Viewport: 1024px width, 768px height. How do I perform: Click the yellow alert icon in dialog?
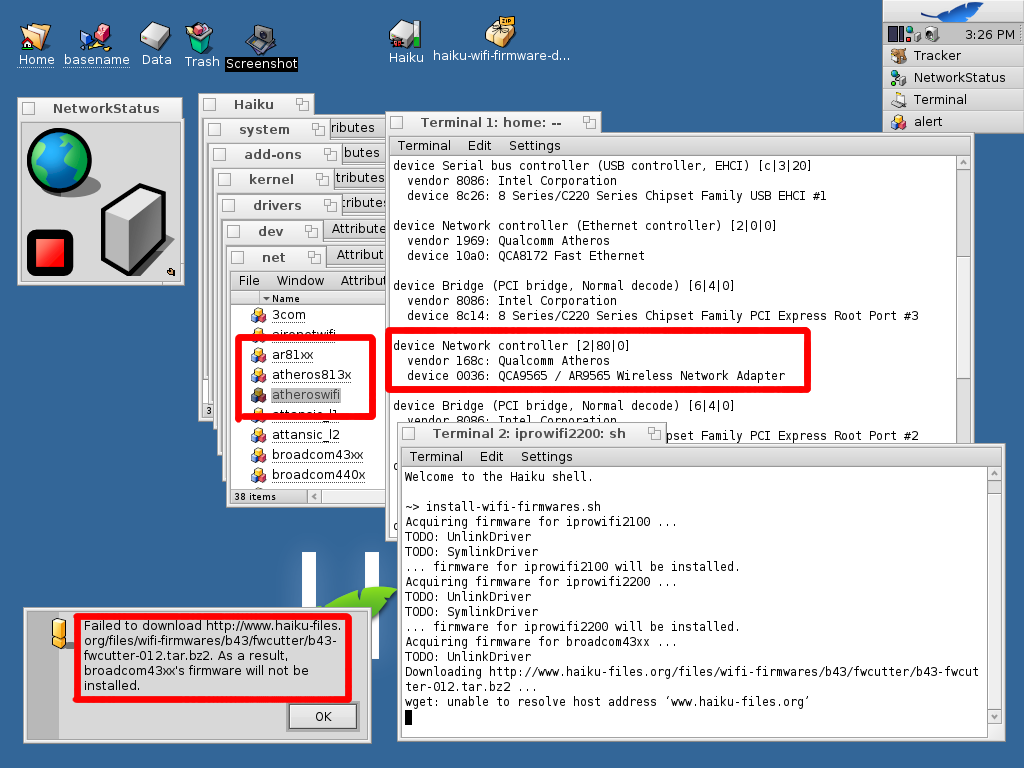click(59, 633)
